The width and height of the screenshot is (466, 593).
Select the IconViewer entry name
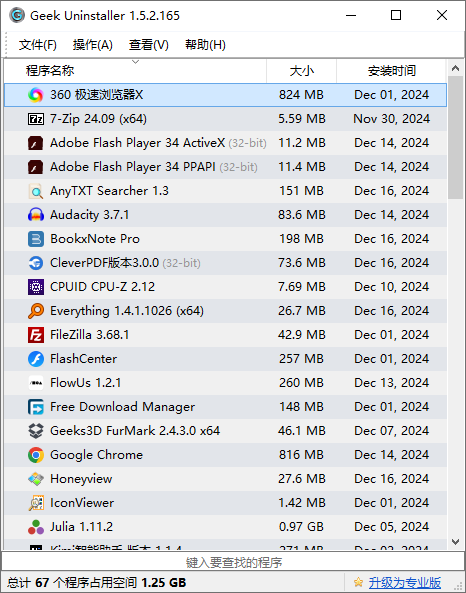[x=82, y=503]
